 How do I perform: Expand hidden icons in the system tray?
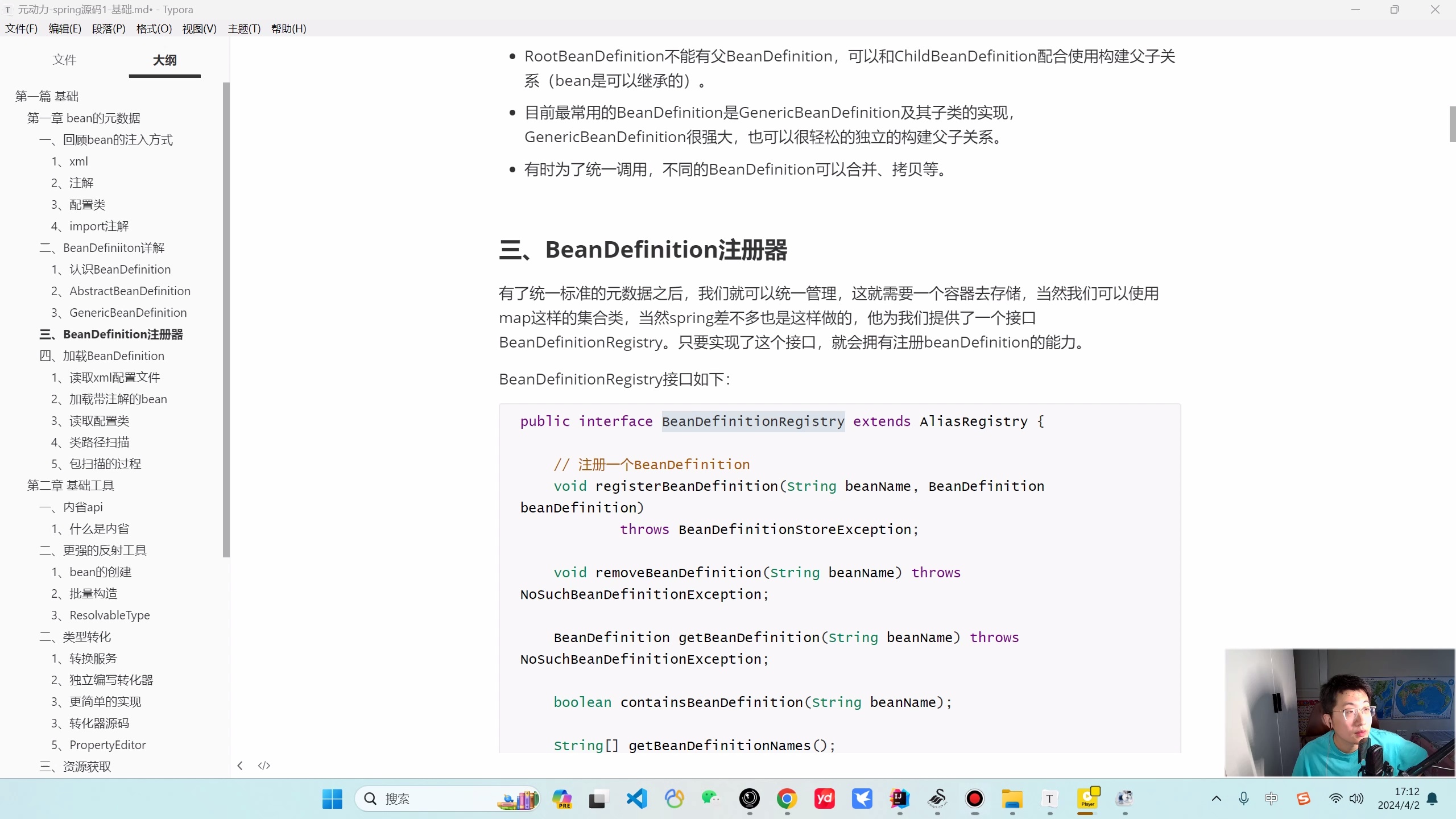pyautogui.click(x=1216, y=799)
